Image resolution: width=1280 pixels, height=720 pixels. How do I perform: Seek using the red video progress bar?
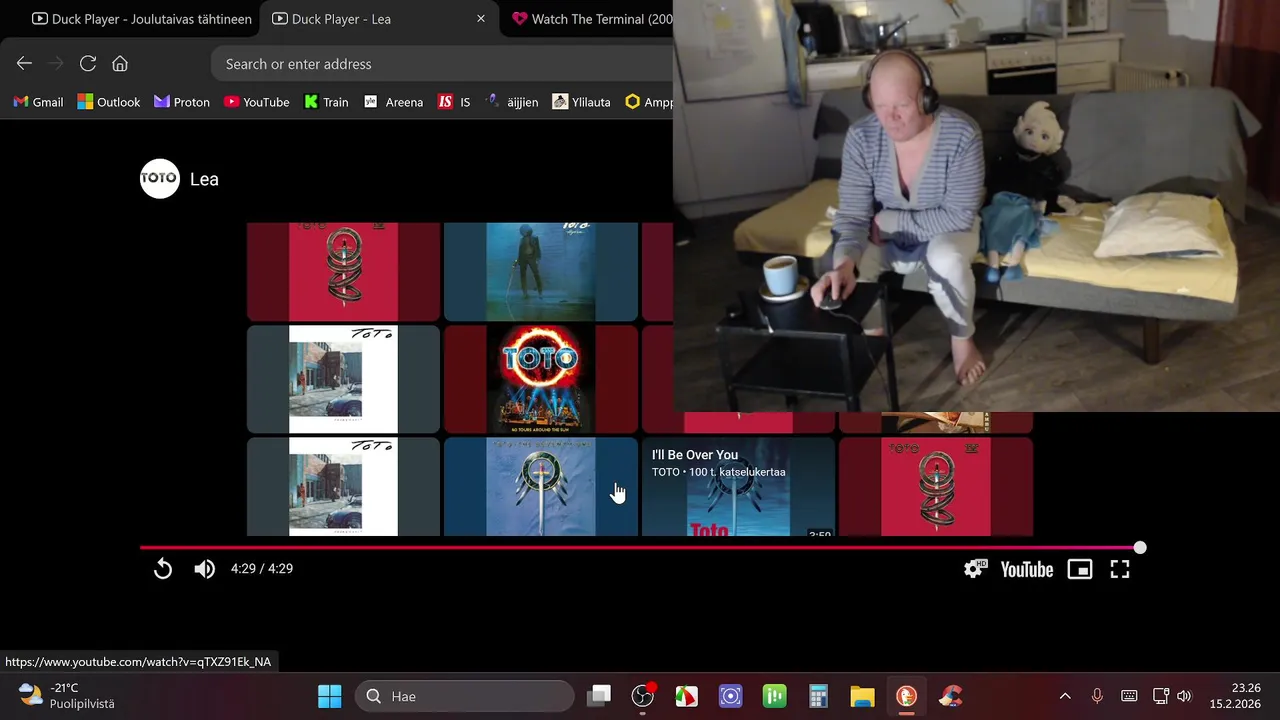coord(640,548)
